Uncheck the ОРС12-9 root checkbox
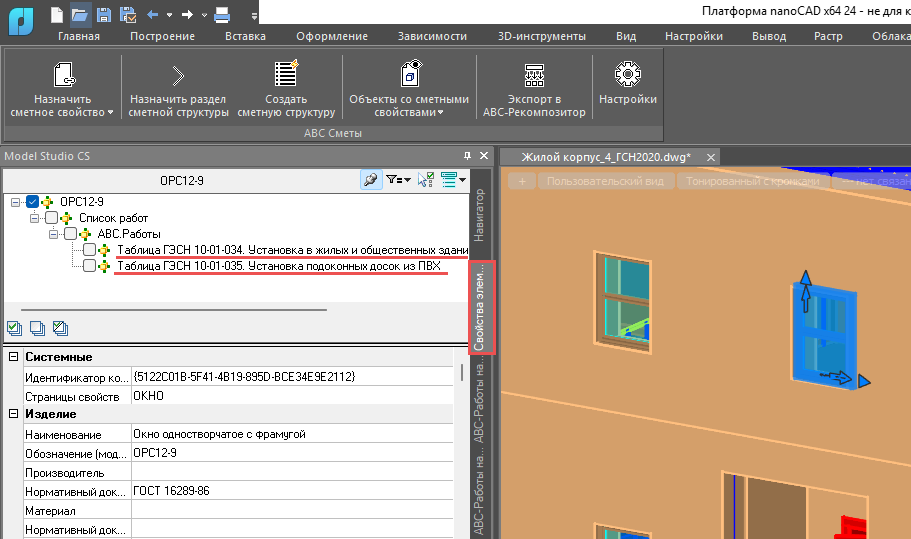This screenshot has width=911, height=539. coord(33,202)
